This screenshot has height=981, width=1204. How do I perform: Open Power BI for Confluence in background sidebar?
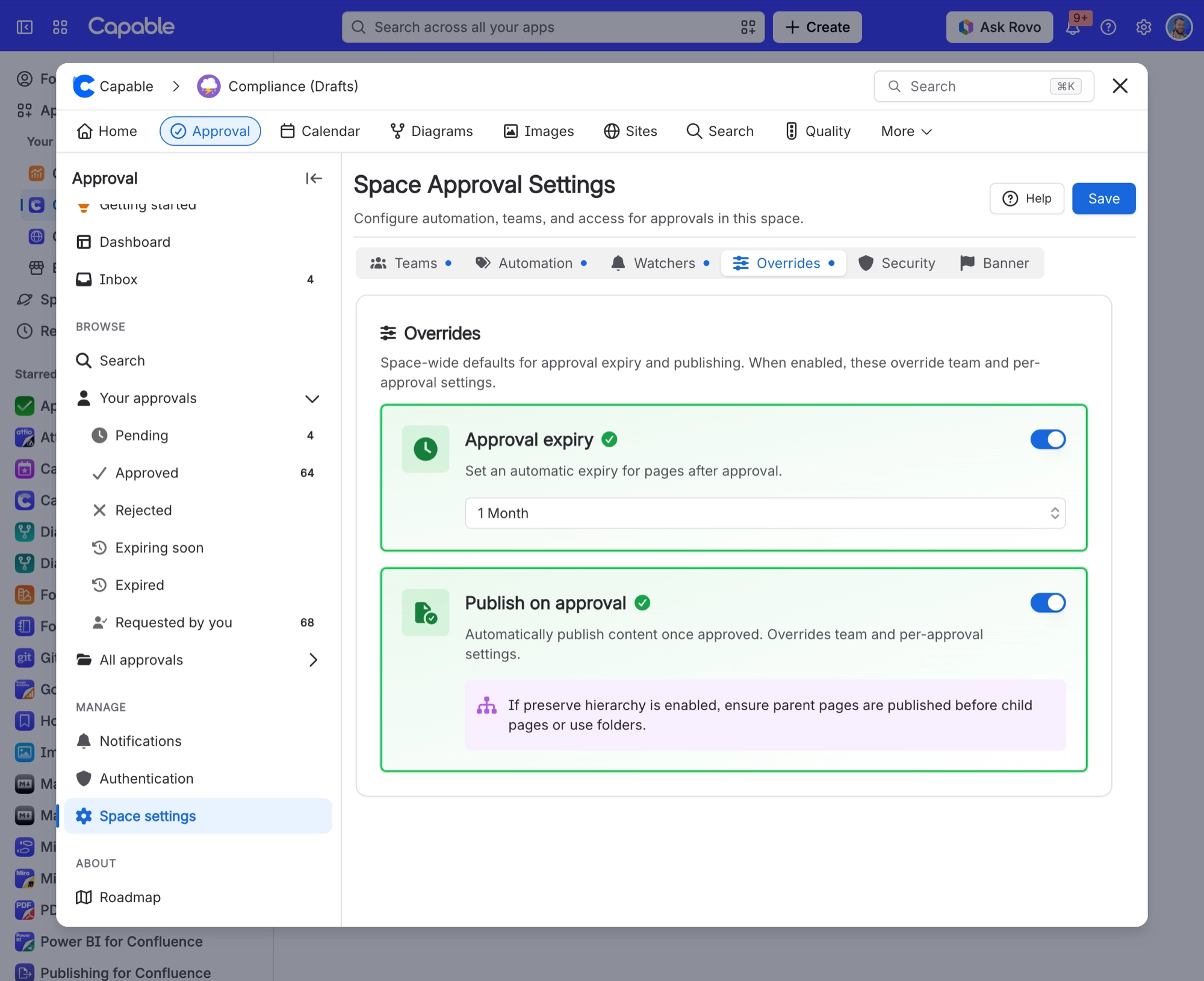pos(121,941)
